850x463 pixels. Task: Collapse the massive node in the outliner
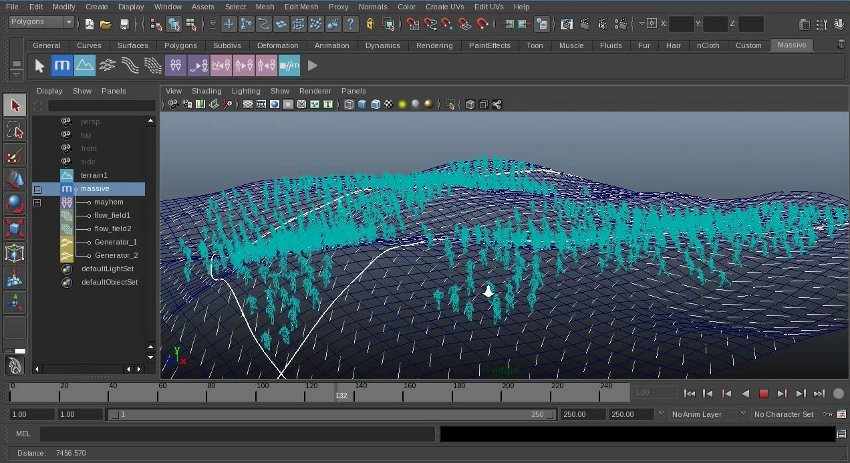38,189
